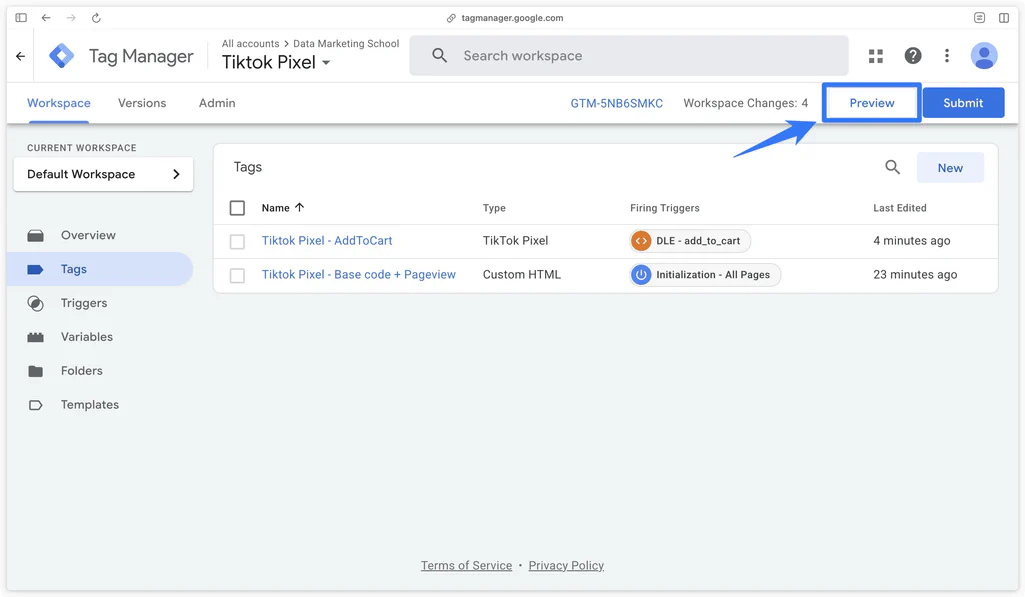Click the Firing Triggers column header
The width and height of the screenshot is (1025, 597).
665,208
